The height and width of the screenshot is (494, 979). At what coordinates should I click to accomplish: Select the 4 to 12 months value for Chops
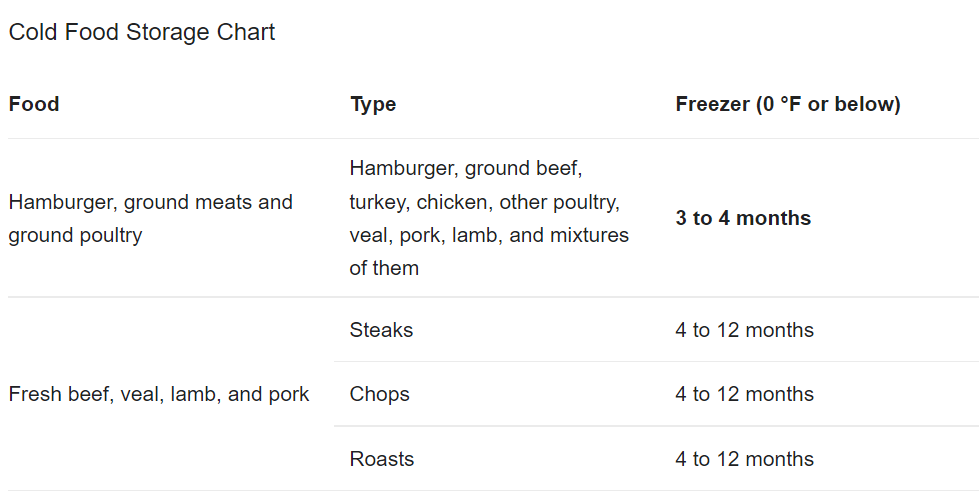coord(744,394)
